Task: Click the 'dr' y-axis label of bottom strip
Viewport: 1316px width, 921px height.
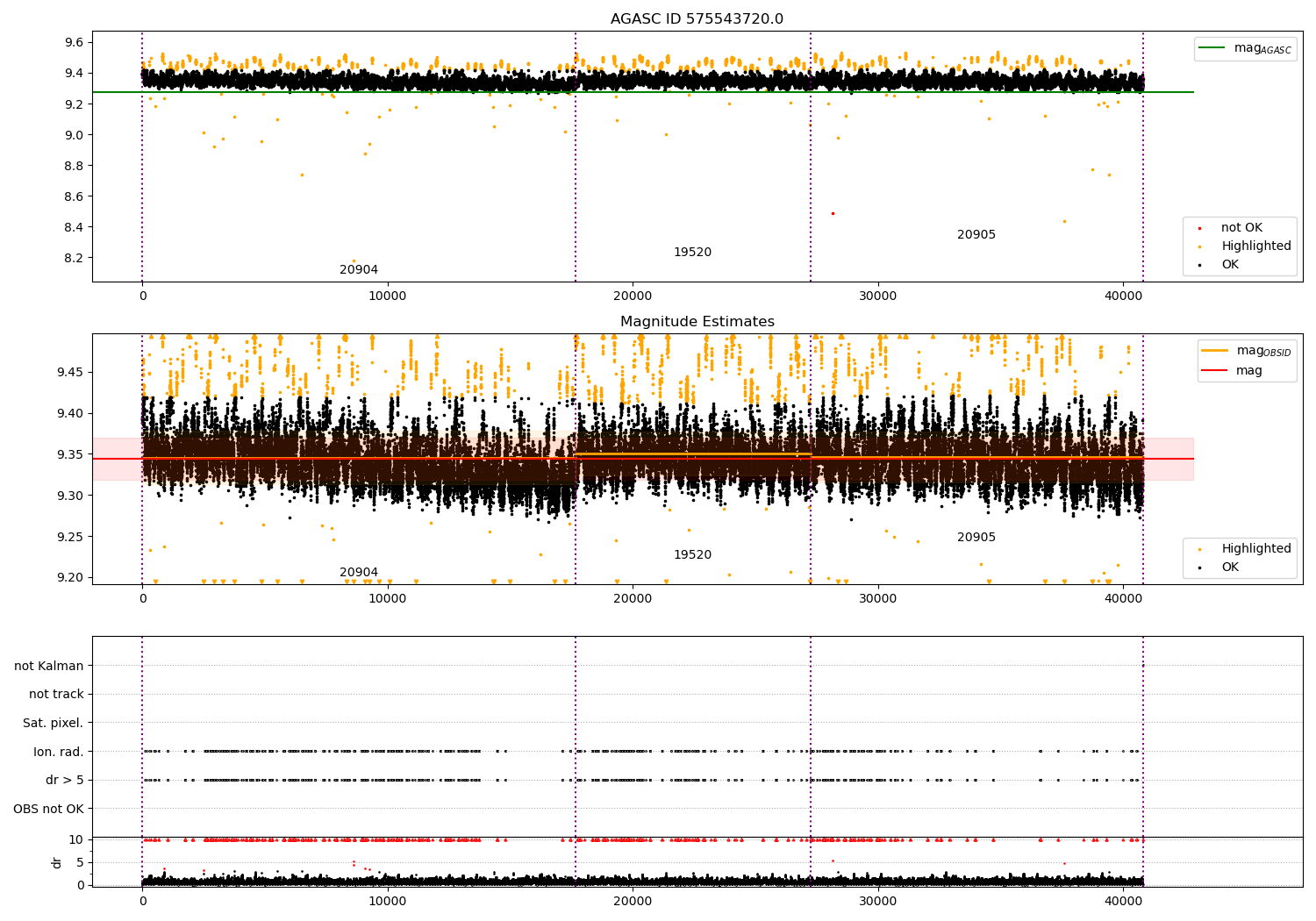Action: click(x=57, y=862)
